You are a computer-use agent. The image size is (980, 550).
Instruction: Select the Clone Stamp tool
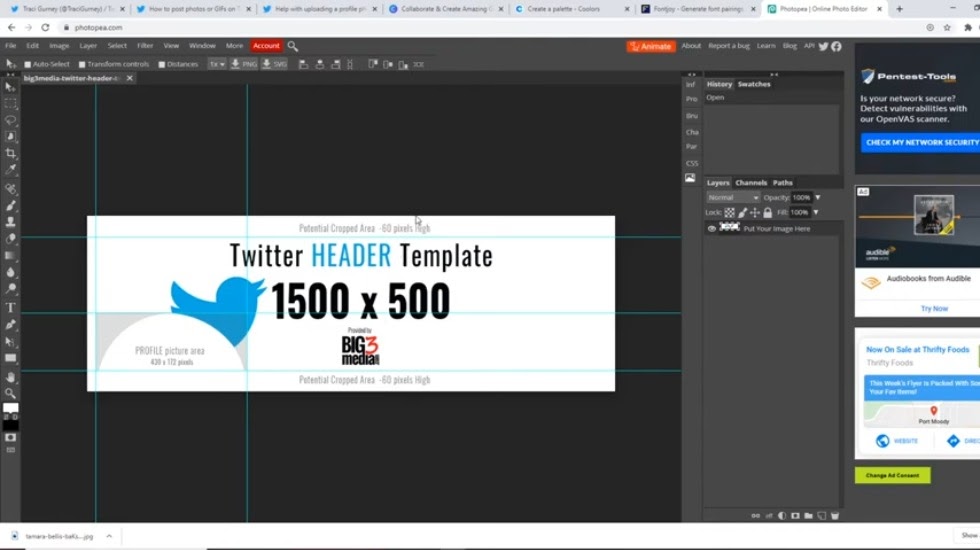pos(10,222)
